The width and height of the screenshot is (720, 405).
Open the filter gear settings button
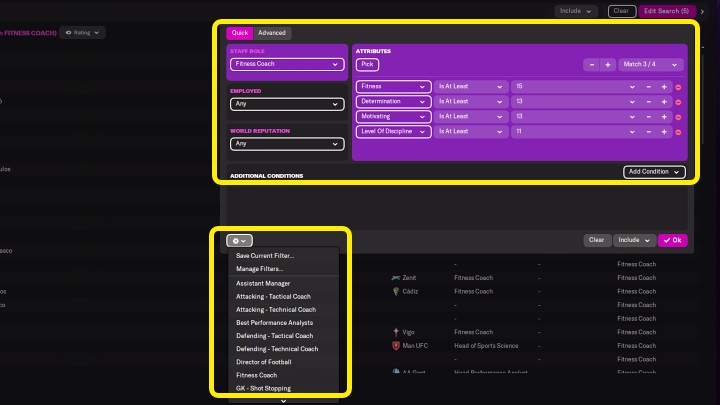(239, 240)
